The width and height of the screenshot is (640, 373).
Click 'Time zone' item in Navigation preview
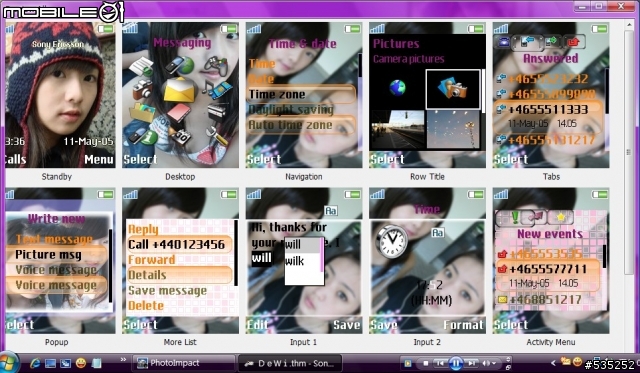click(302, 94)
